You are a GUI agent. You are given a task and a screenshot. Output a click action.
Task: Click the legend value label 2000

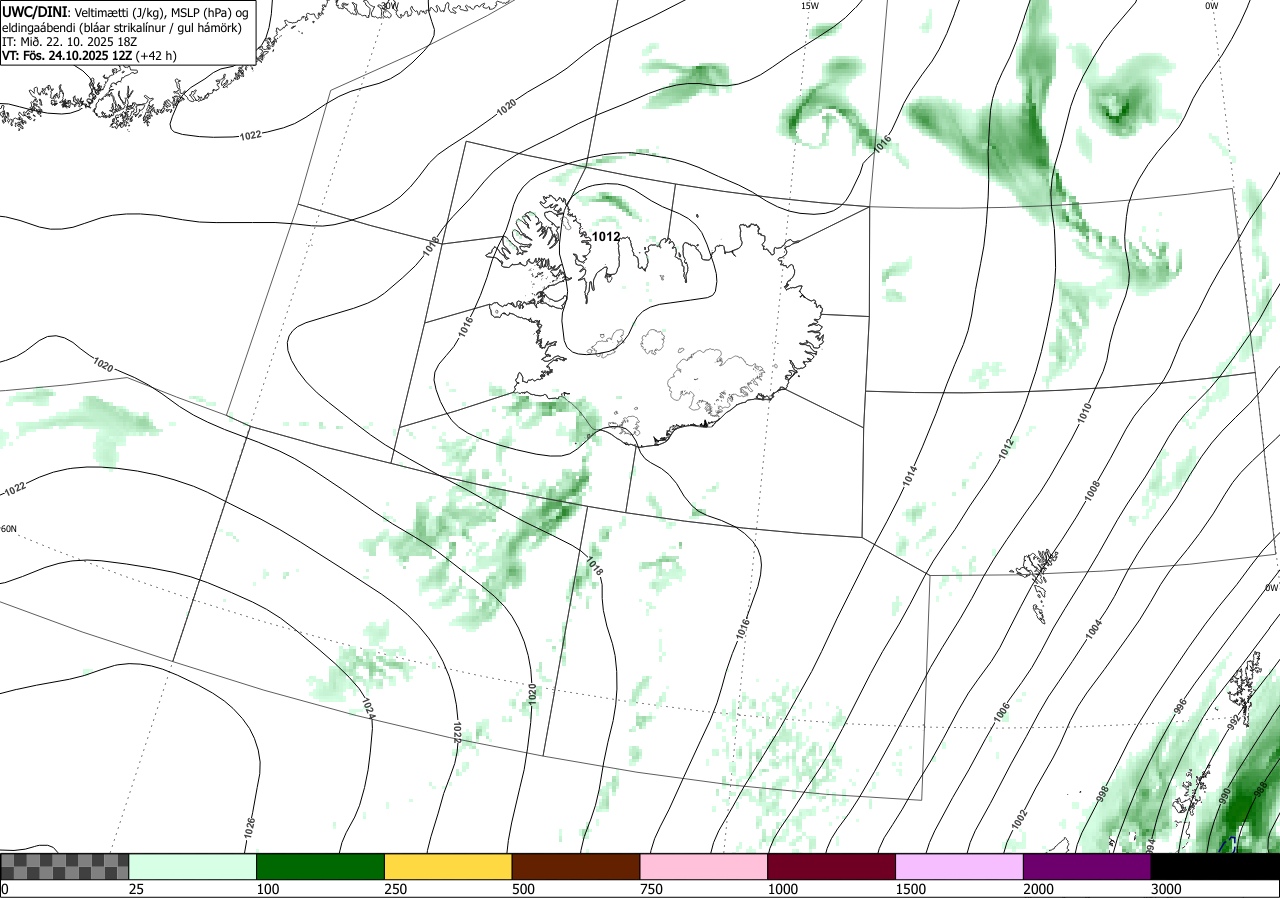(1039, 889)
